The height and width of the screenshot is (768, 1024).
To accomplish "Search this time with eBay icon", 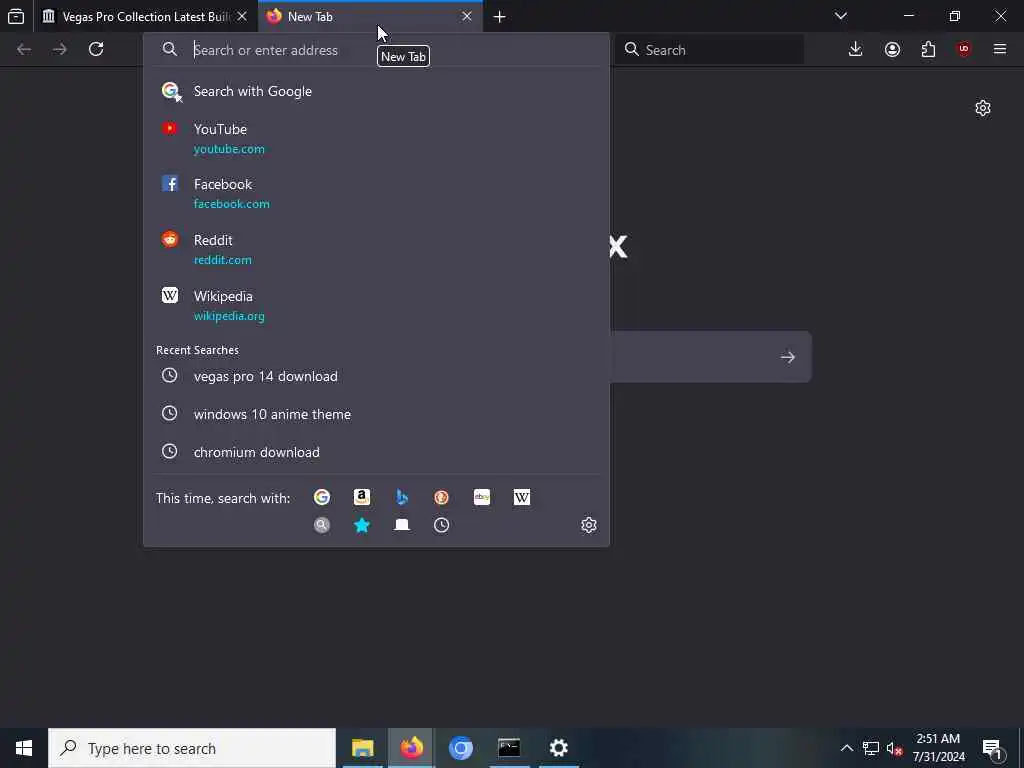I will [x=482, y=498].
